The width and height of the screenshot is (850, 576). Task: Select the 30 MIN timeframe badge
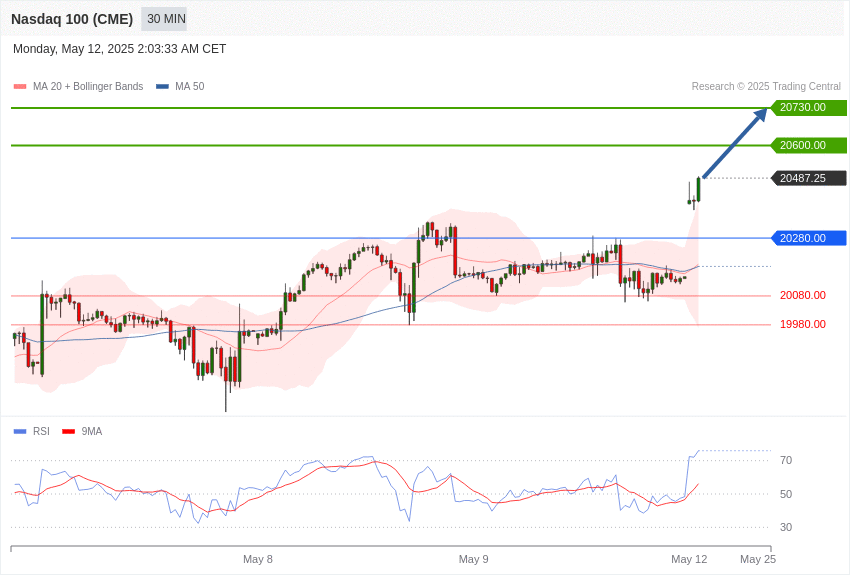(x=166, y=19)
